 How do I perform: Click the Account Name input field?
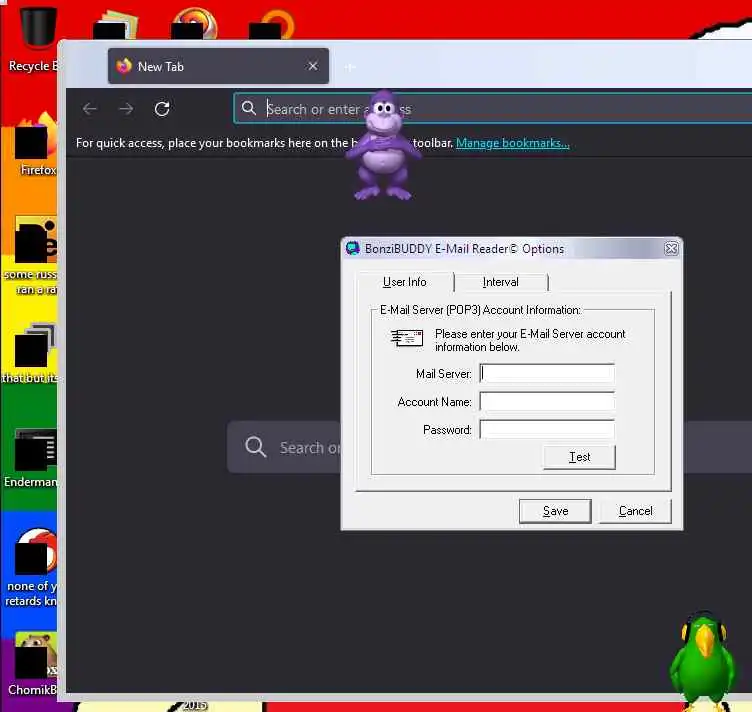(547, 402)
